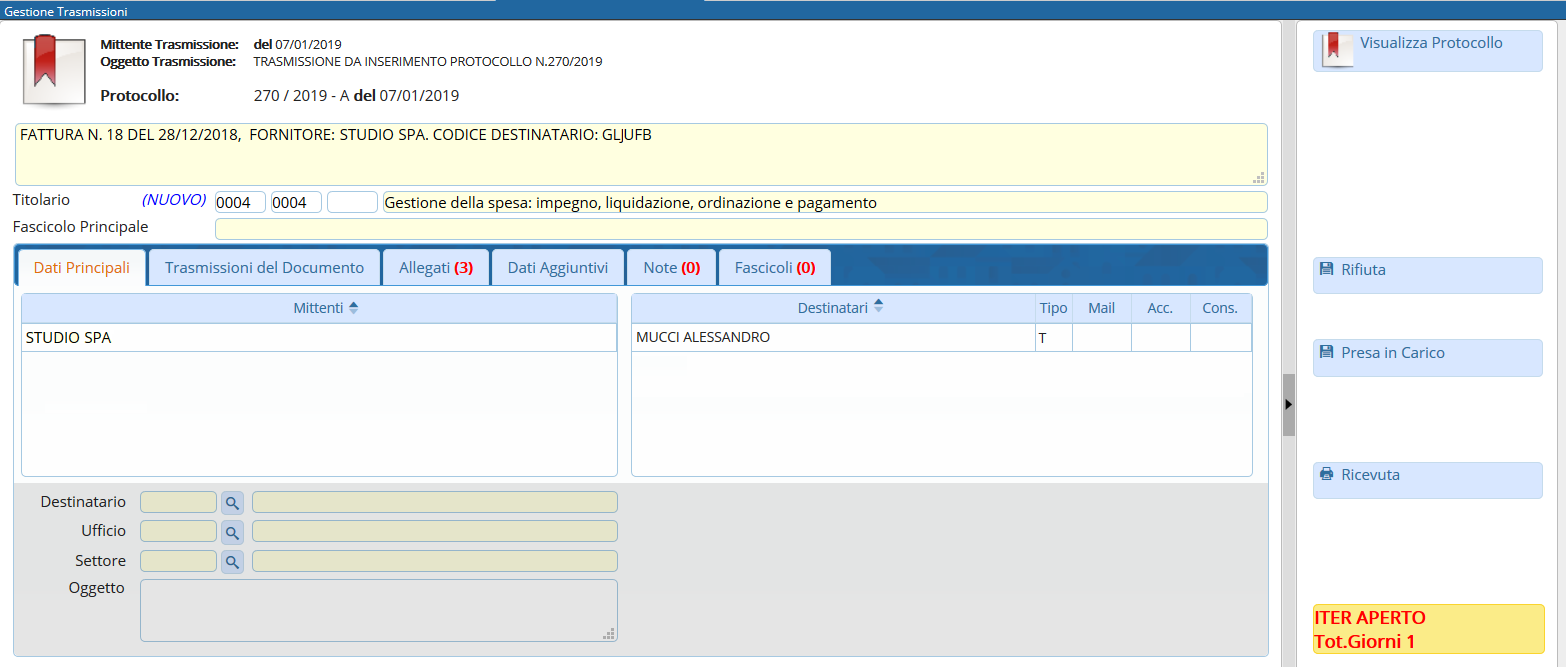Viewport: 1566px width, 667px height.
Task: Go to the Fascicoli (0) tab
Action: click(774, 268)
